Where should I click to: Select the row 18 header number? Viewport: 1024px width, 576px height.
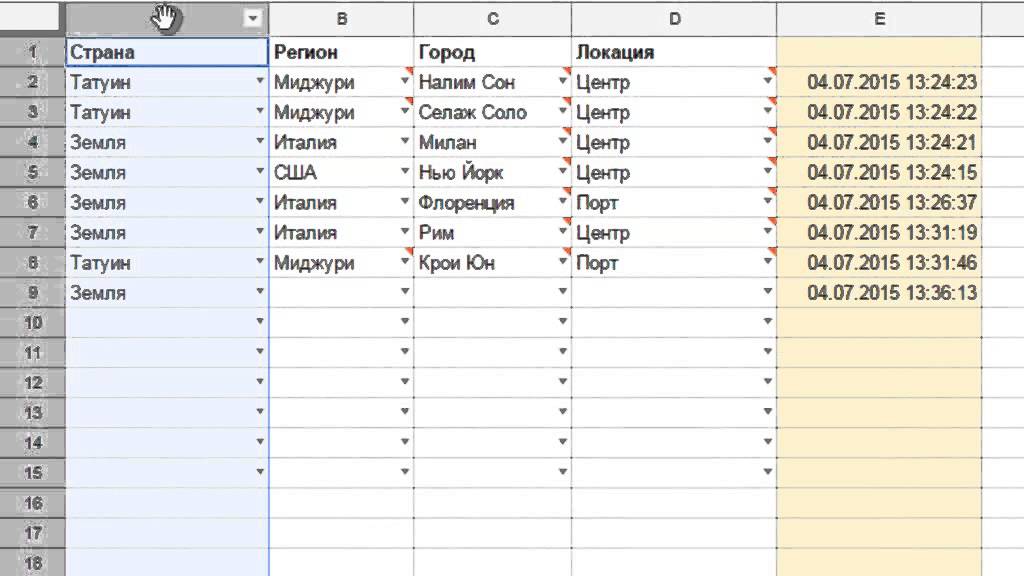[32, 564]
